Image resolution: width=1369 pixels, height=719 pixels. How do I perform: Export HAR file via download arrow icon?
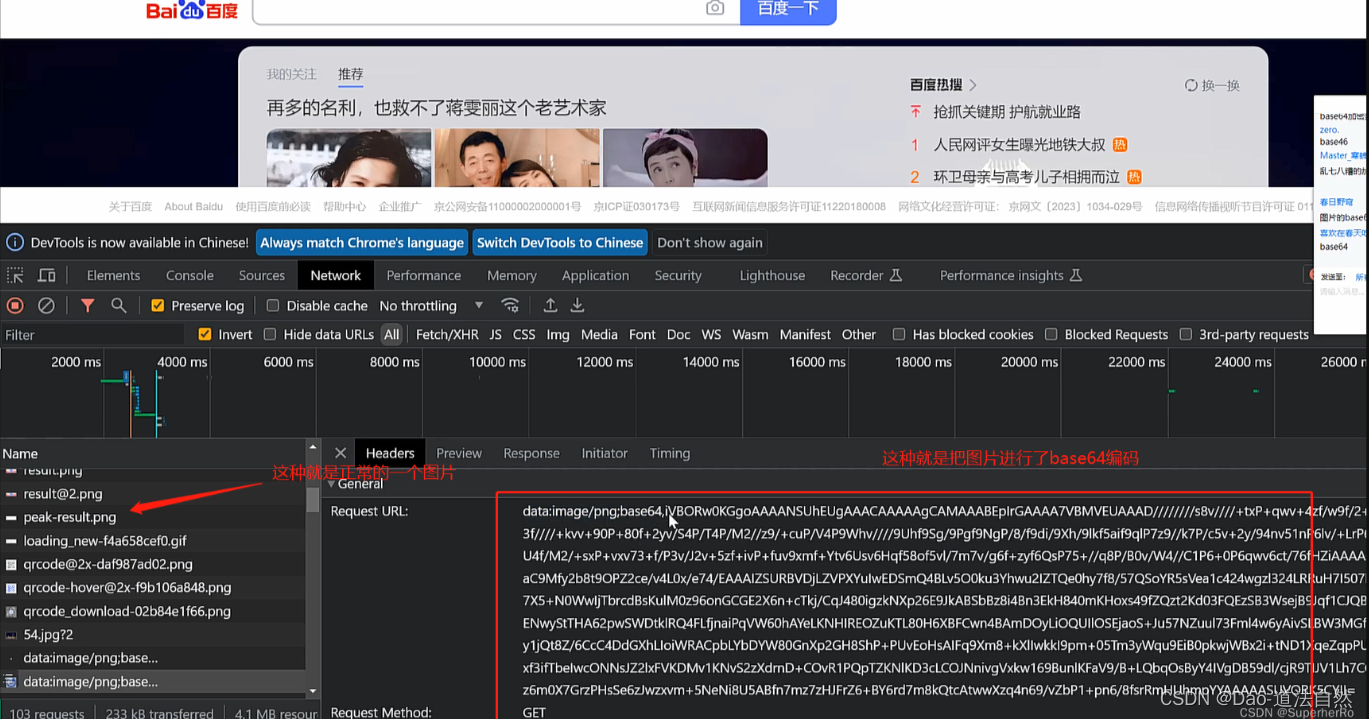tap(577, 305)
